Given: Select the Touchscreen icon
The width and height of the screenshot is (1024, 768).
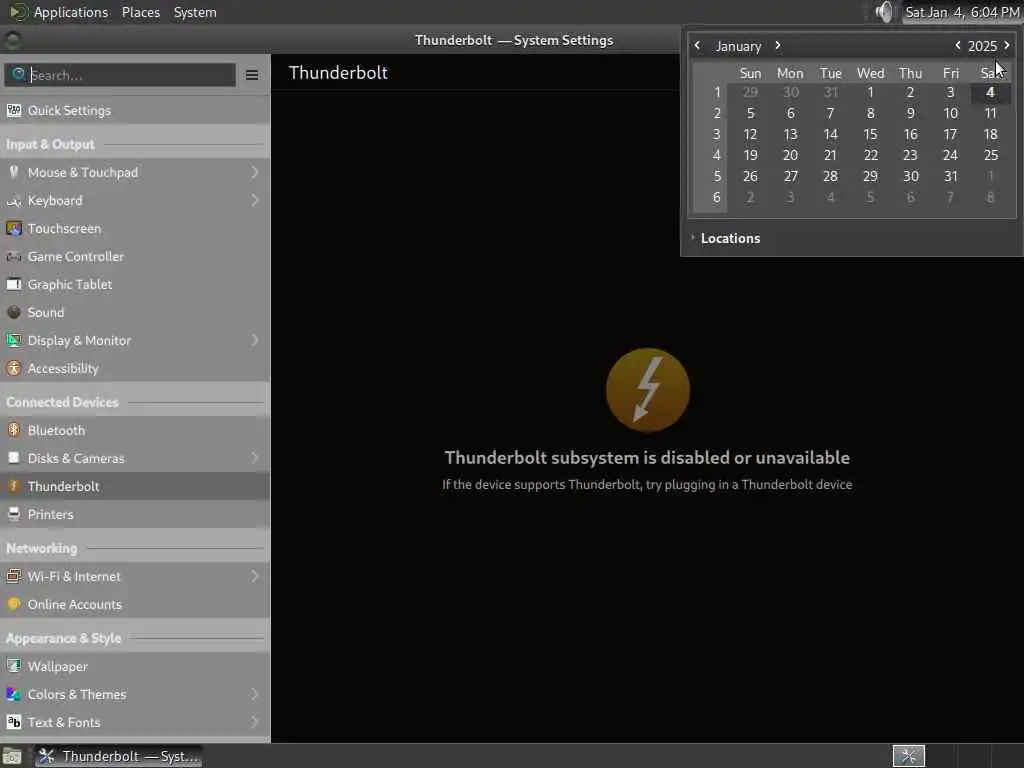Looking at the screenshot, I should point(14,229).
